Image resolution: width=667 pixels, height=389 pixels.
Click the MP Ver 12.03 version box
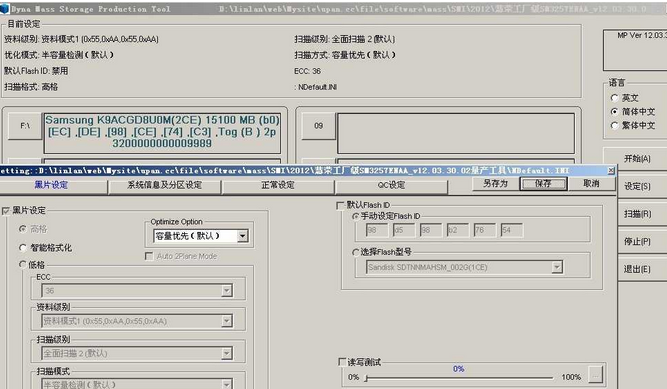point(636,50)
